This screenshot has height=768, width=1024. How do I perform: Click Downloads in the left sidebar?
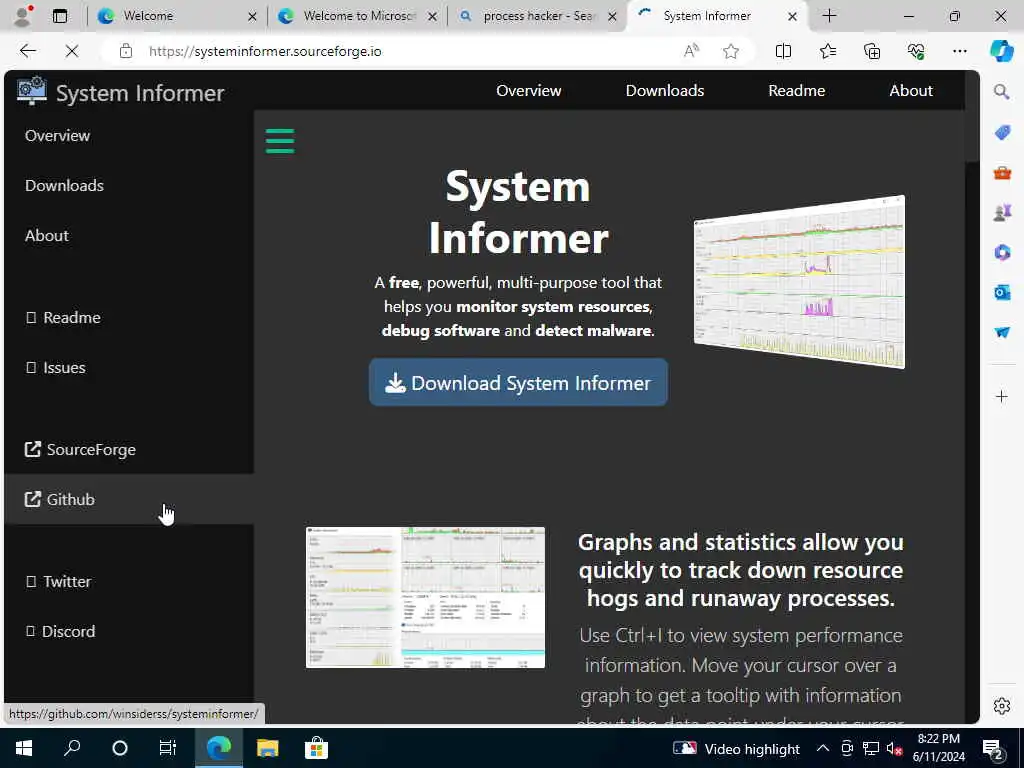tap(64, 185)
